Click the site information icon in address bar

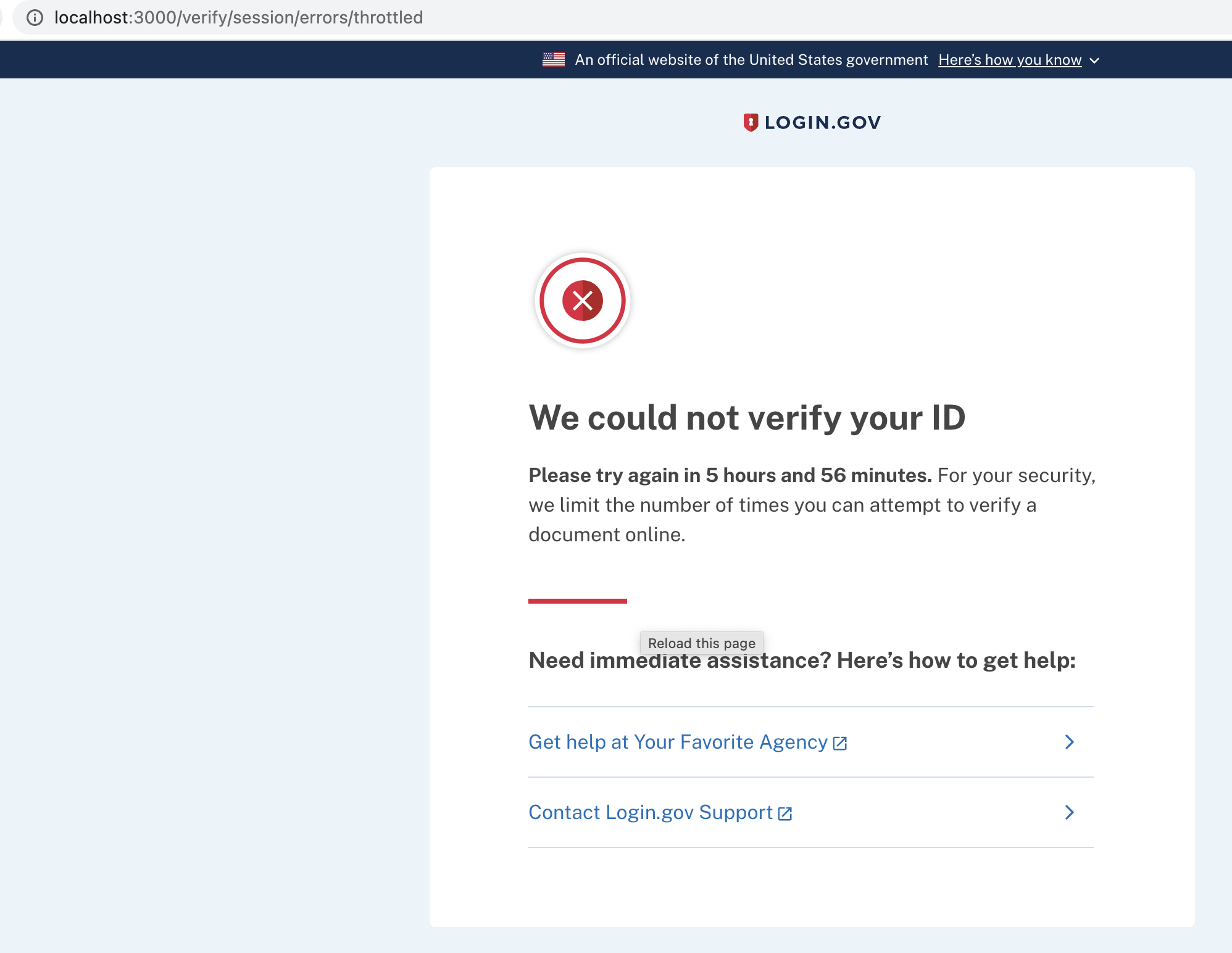tap(35, 17)
